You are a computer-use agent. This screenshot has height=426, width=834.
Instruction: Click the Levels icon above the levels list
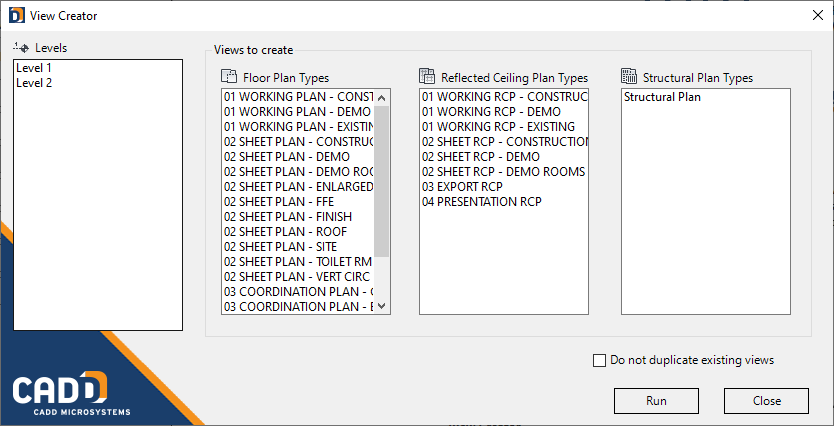point(21,47)
